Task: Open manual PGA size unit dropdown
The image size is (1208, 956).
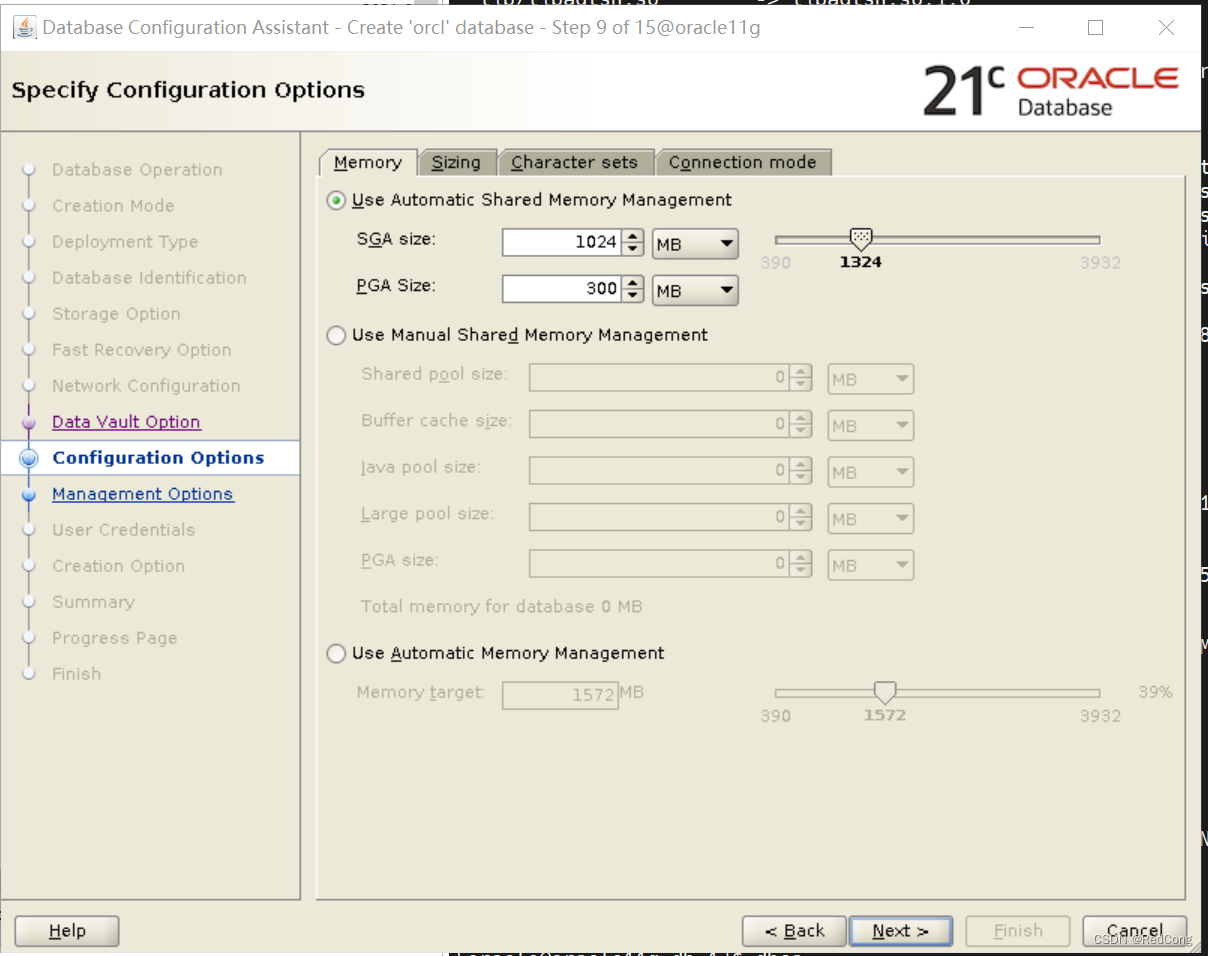Action: tap(871, 565)
